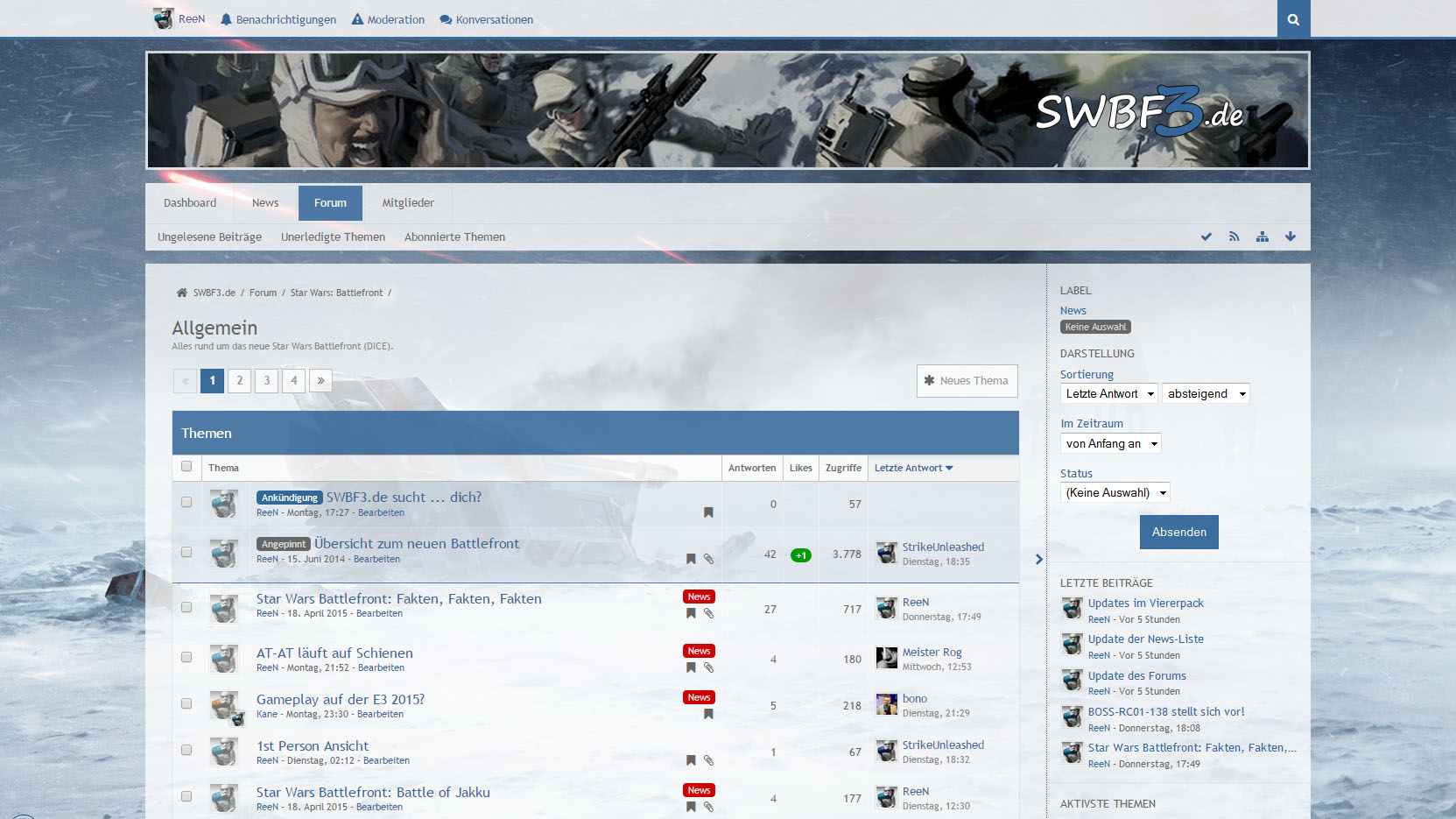Go to next page with » arrow
Image resolution: width=1456 pixels, height=819 pixels.
[321, 380]
